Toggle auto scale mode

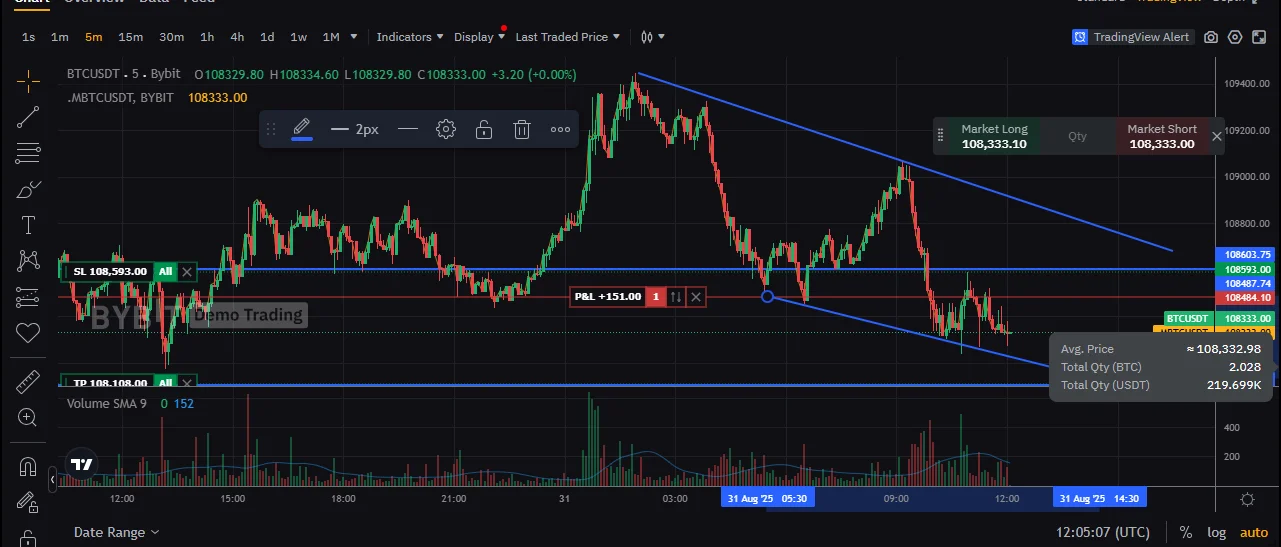pos(1253,532)
